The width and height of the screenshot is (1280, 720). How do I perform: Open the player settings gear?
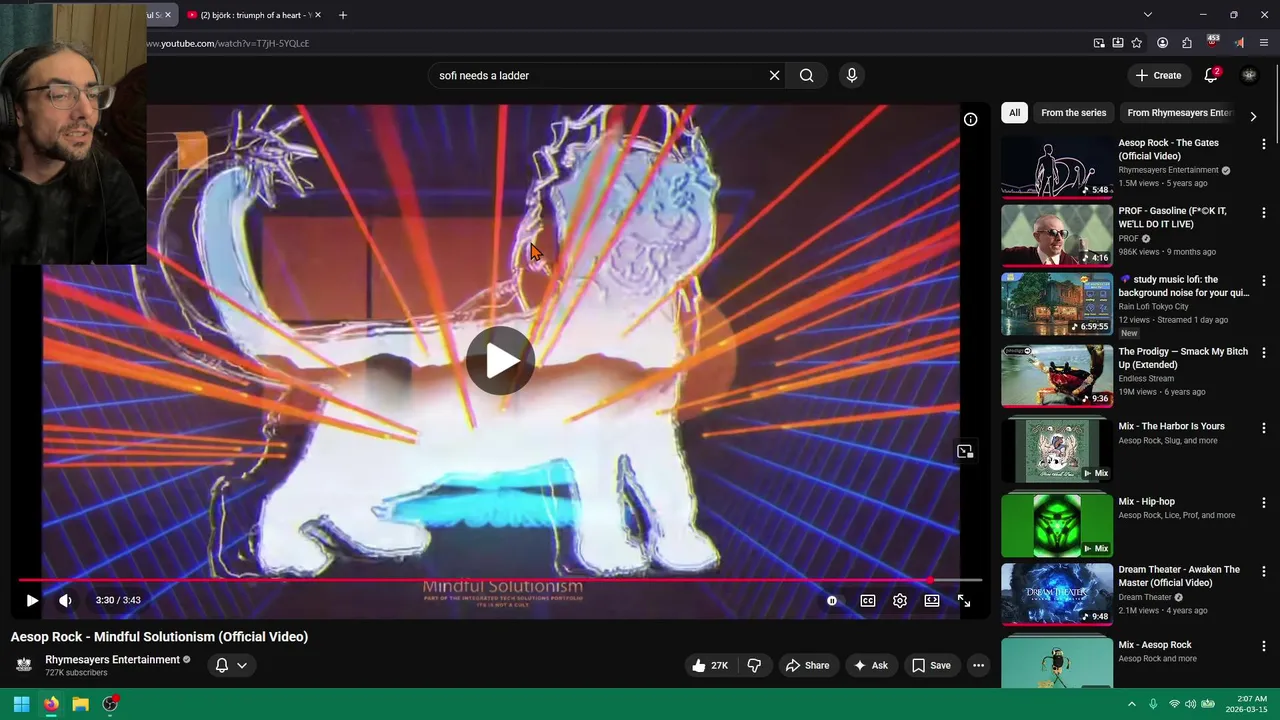[900, 600]
